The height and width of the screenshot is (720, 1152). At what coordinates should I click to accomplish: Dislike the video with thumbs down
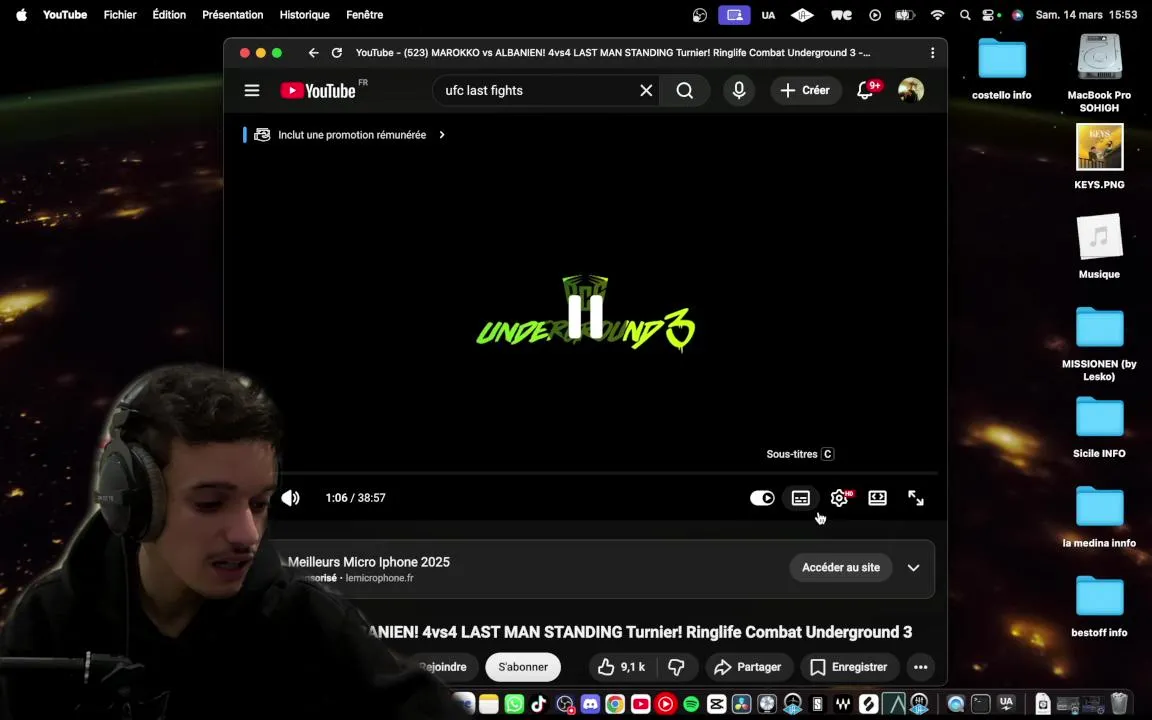(677, 667)
